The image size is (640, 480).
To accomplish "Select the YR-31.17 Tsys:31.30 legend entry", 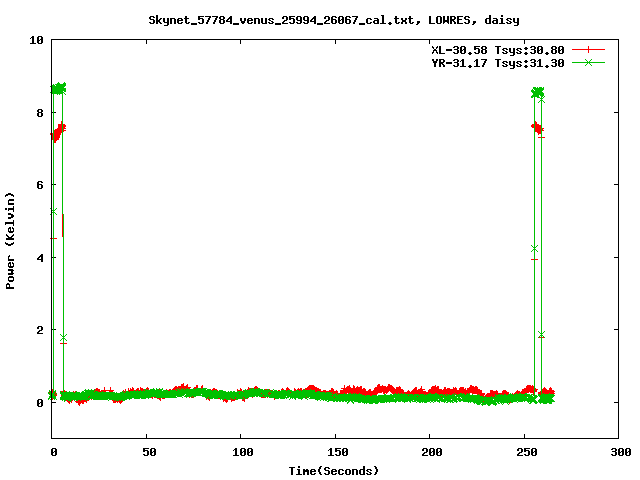I will (498, 63).
